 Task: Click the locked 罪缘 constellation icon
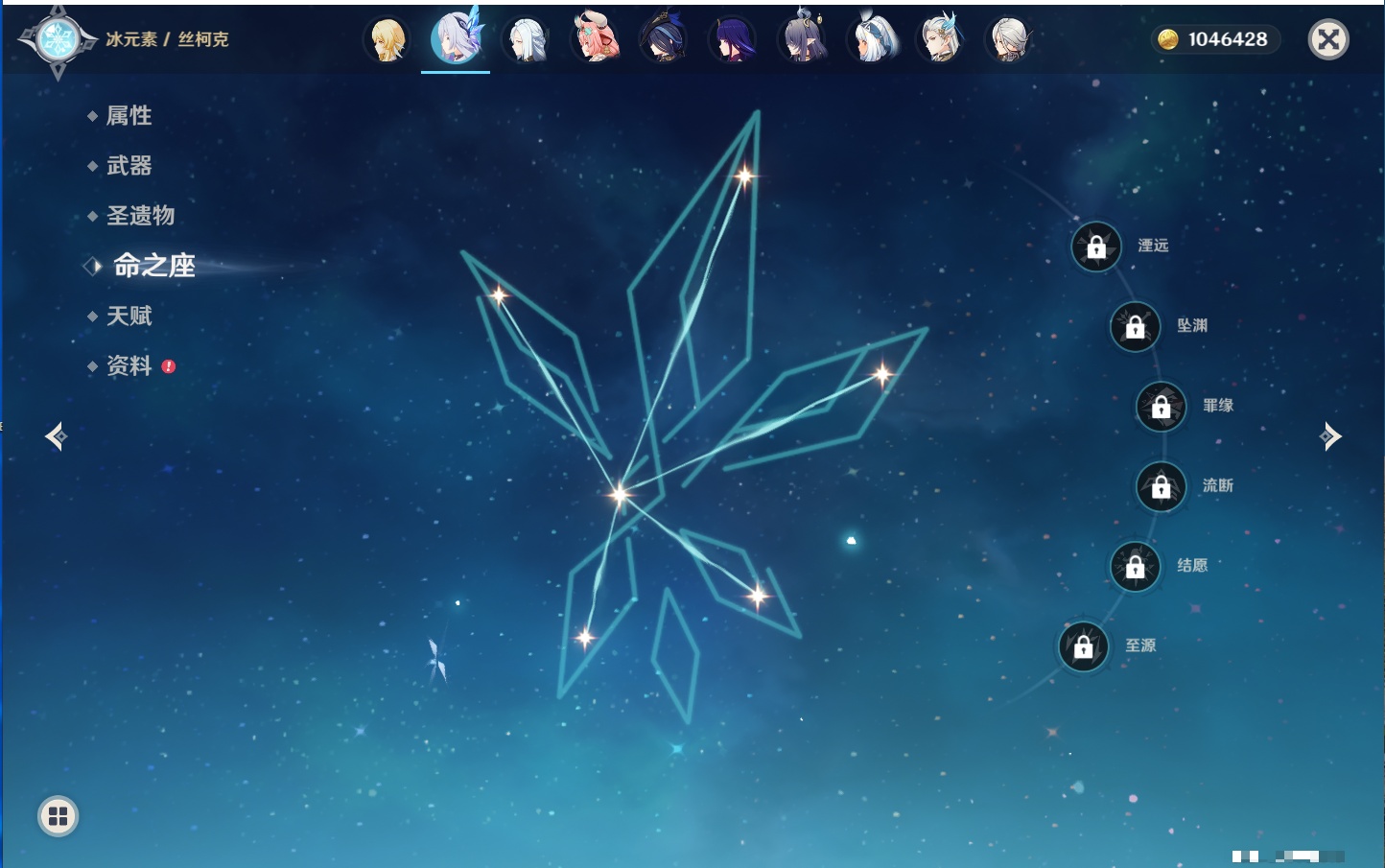[1161, 407]
